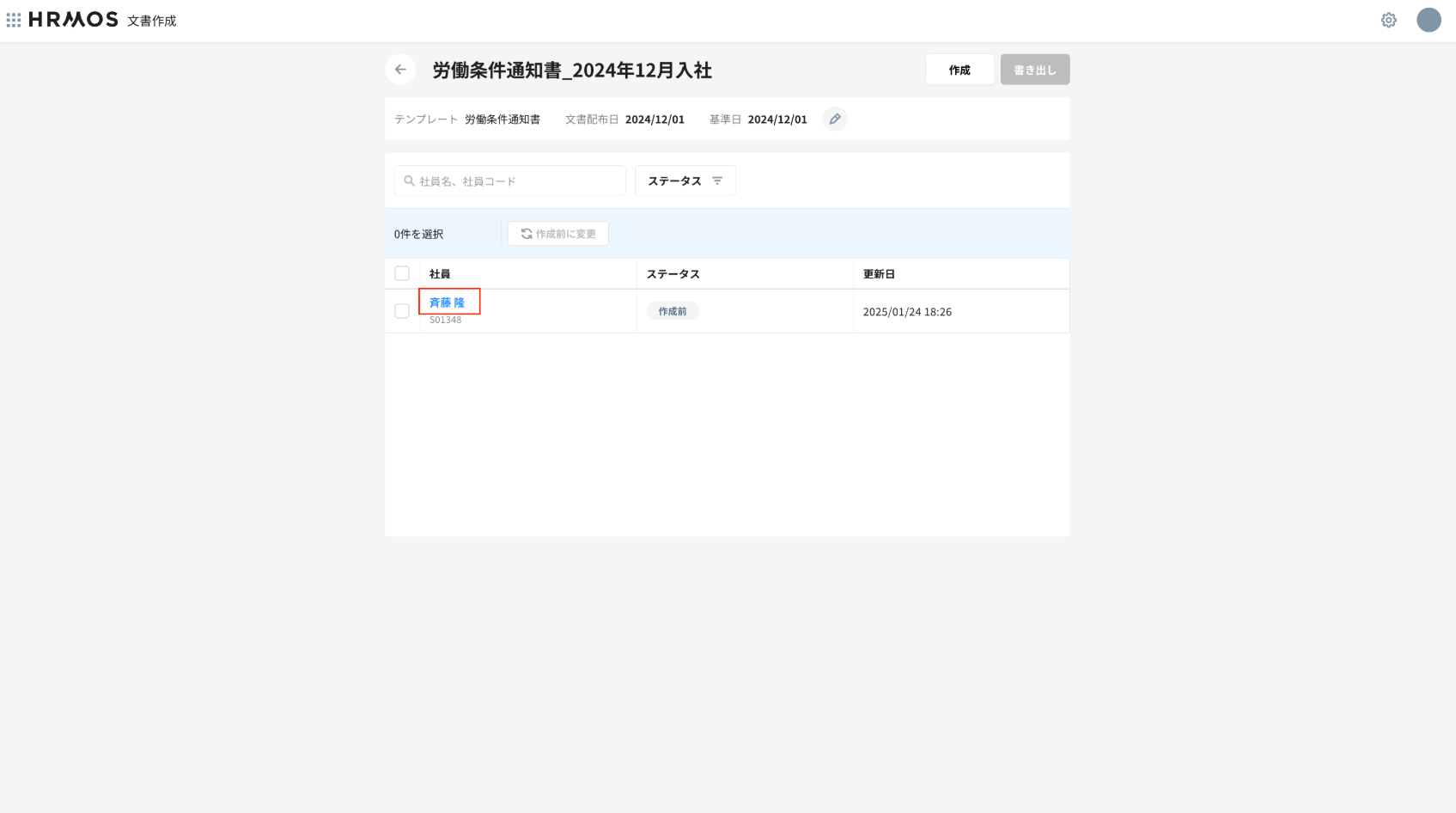1456x813 pixels.
Task: Click the 社員 column header
Action: click(440, 274)
